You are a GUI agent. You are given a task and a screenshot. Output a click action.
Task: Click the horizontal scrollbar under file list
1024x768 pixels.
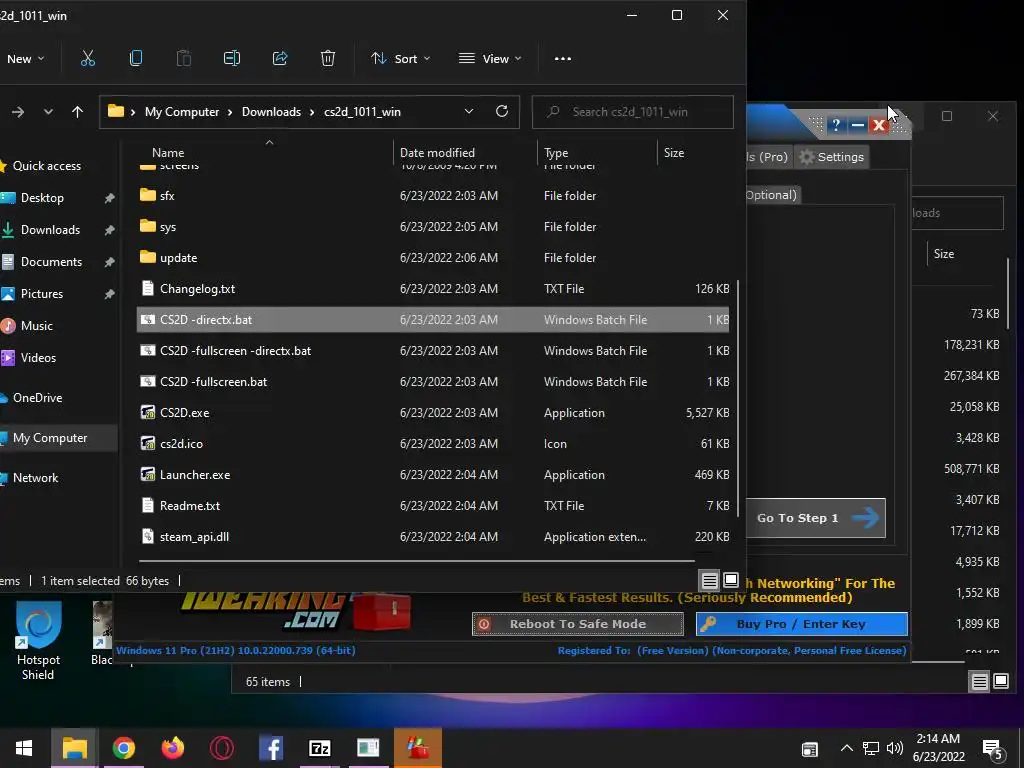click(417, 560)
